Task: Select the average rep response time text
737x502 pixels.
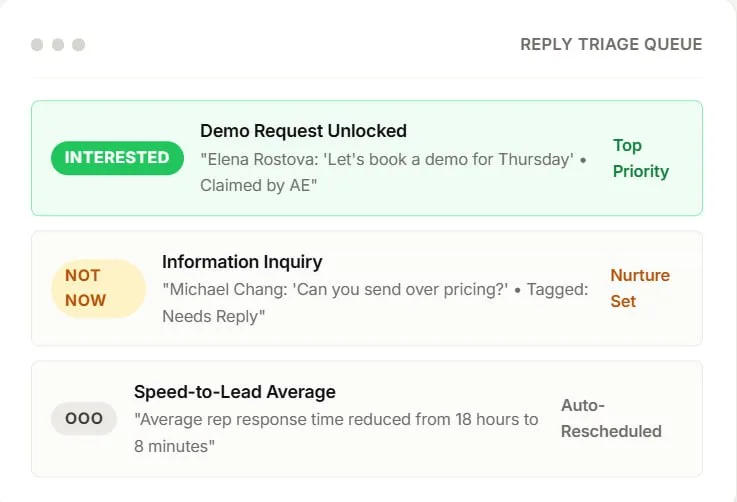Action: [x=336, y=433]
